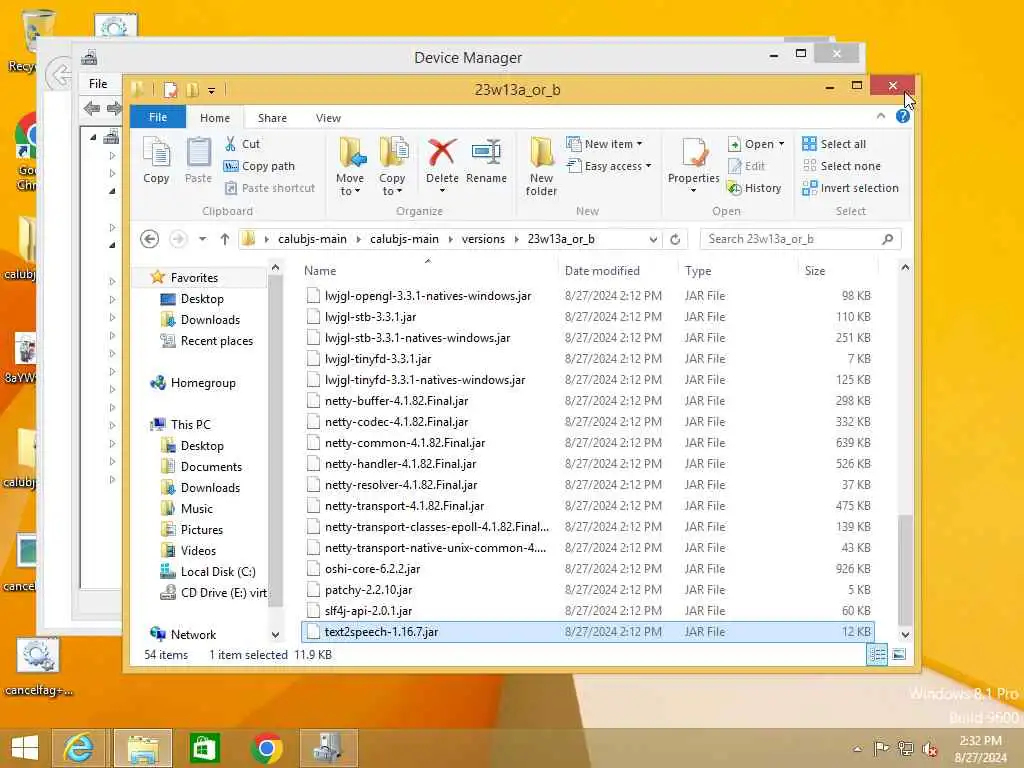
Task: Click calubjs-main first breadcrumb segment
Action: [x=312, y=239]
